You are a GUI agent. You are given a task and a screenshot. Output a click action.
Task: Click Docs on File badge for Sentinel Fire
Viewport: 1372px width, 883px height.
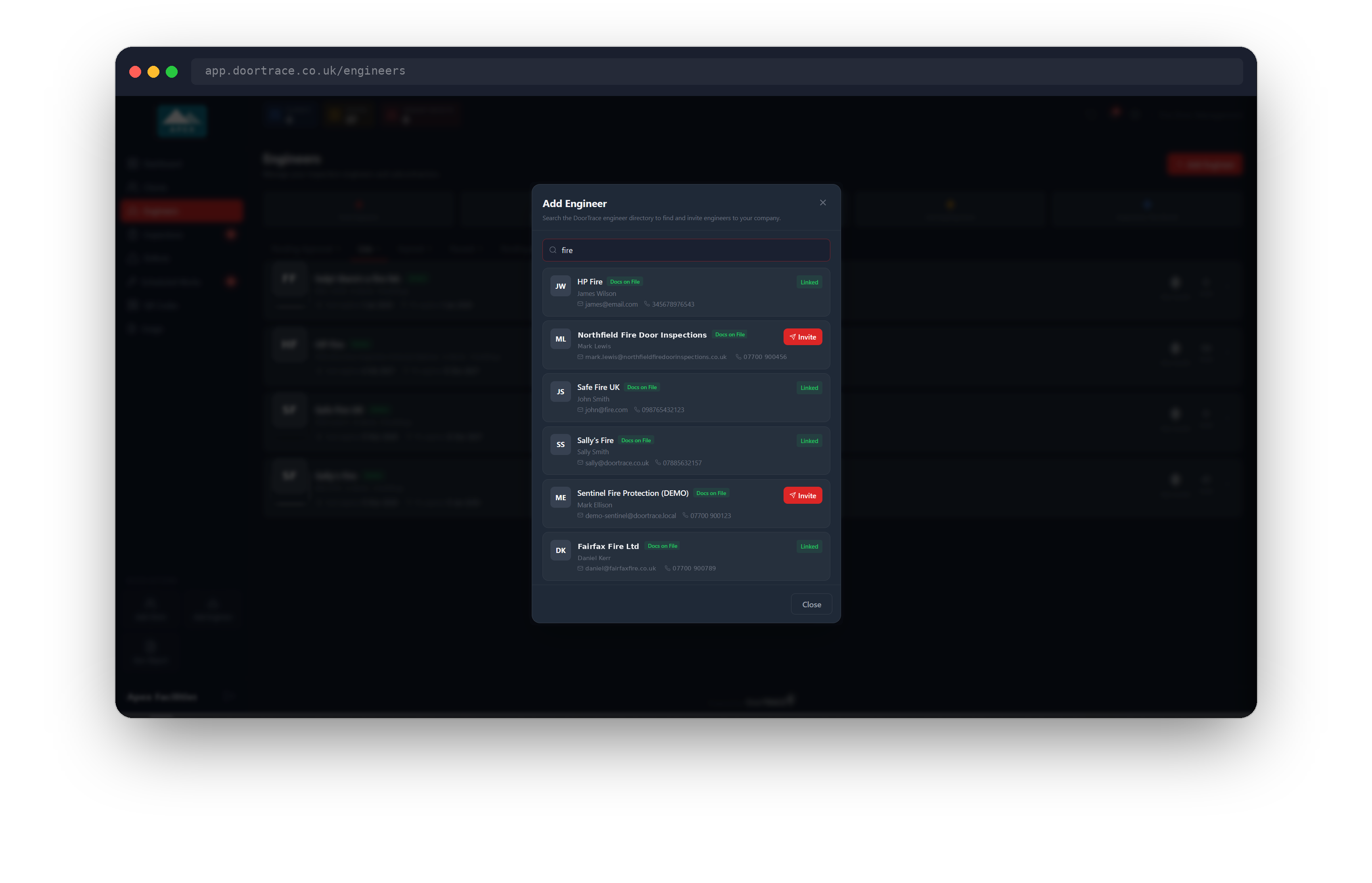[x=711, y=493]
